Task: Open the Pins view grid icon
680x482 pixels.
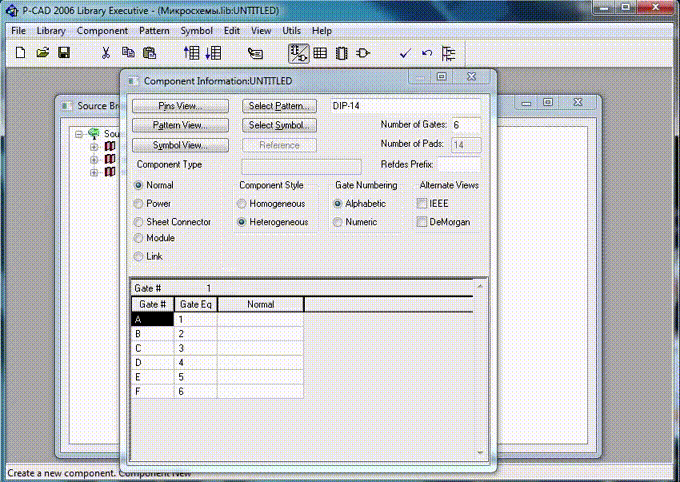Action: point(320,53)
